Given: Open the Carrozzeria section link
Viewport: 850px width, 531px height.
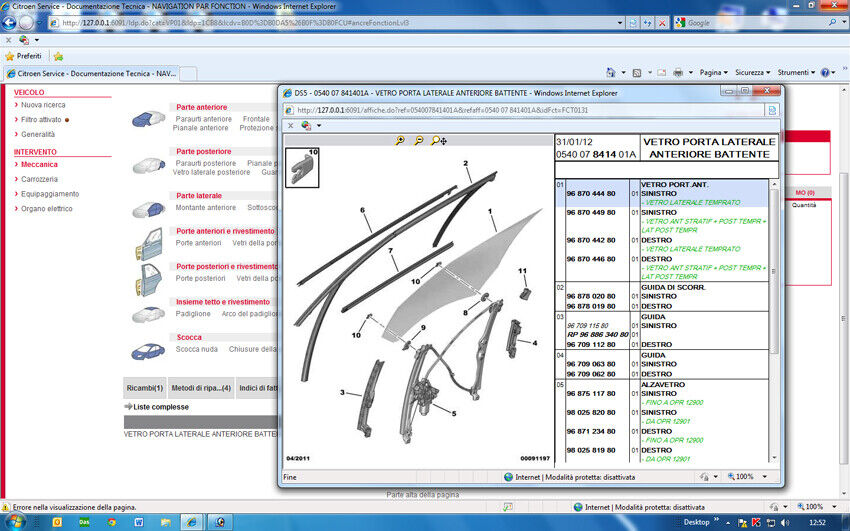Looking at the screenshot, I should (39, 179).
